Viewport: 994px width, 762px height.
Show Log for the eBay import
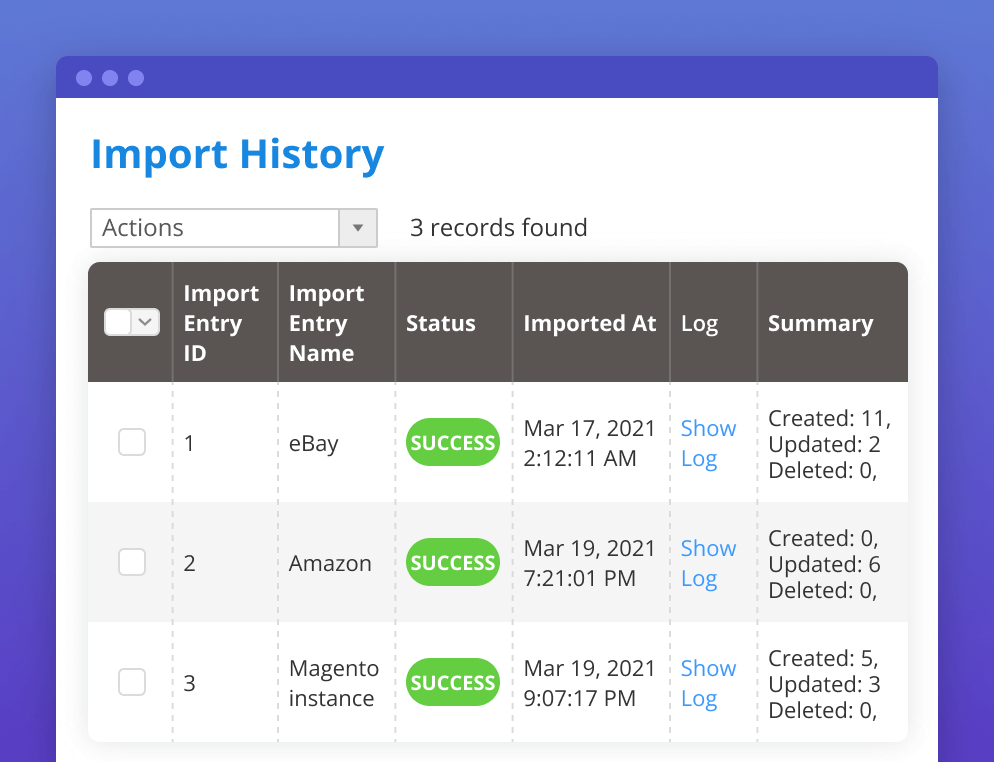pyautogui.click(x=708, y=442)
